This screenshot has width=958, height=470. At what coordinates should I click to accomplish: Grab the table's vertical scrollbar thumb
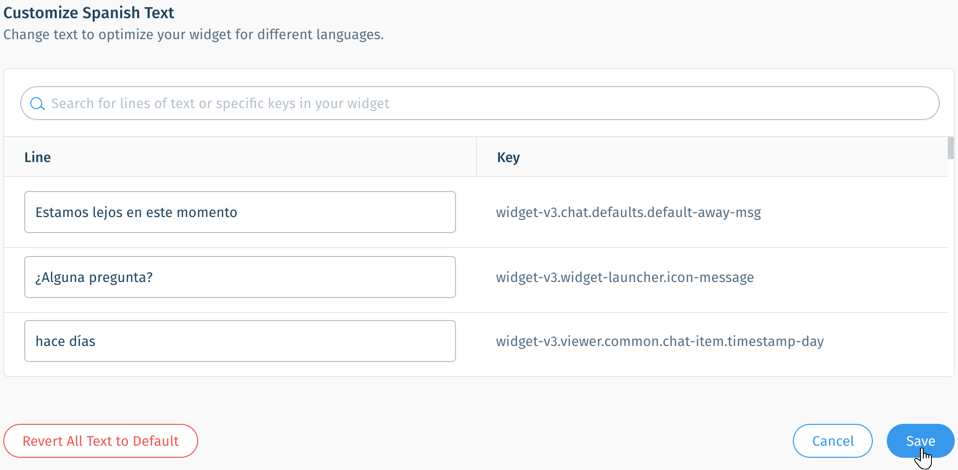(951, 148)
